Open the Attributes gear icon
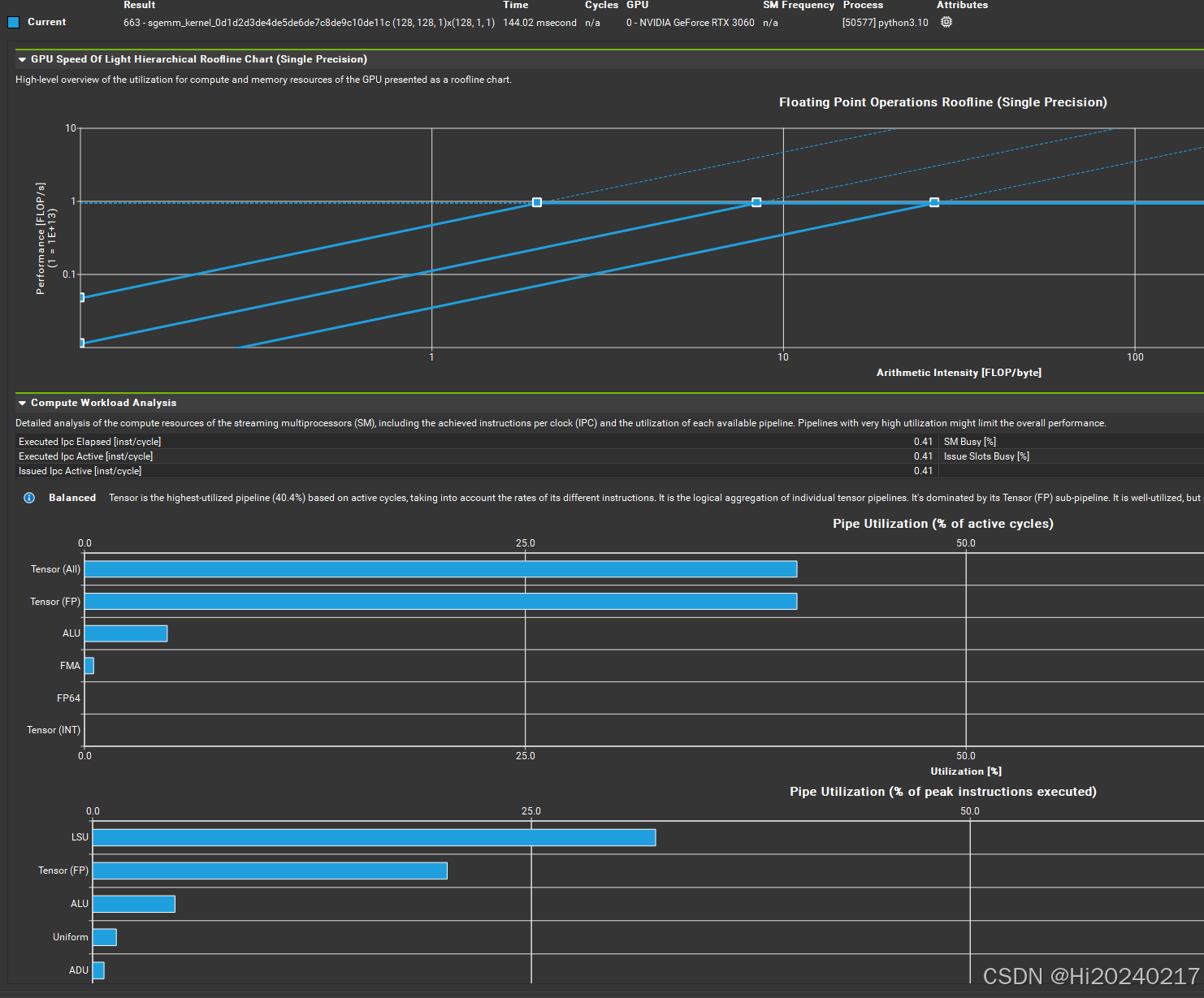This screenshot has height=998, width=1204. pos(946,22)
